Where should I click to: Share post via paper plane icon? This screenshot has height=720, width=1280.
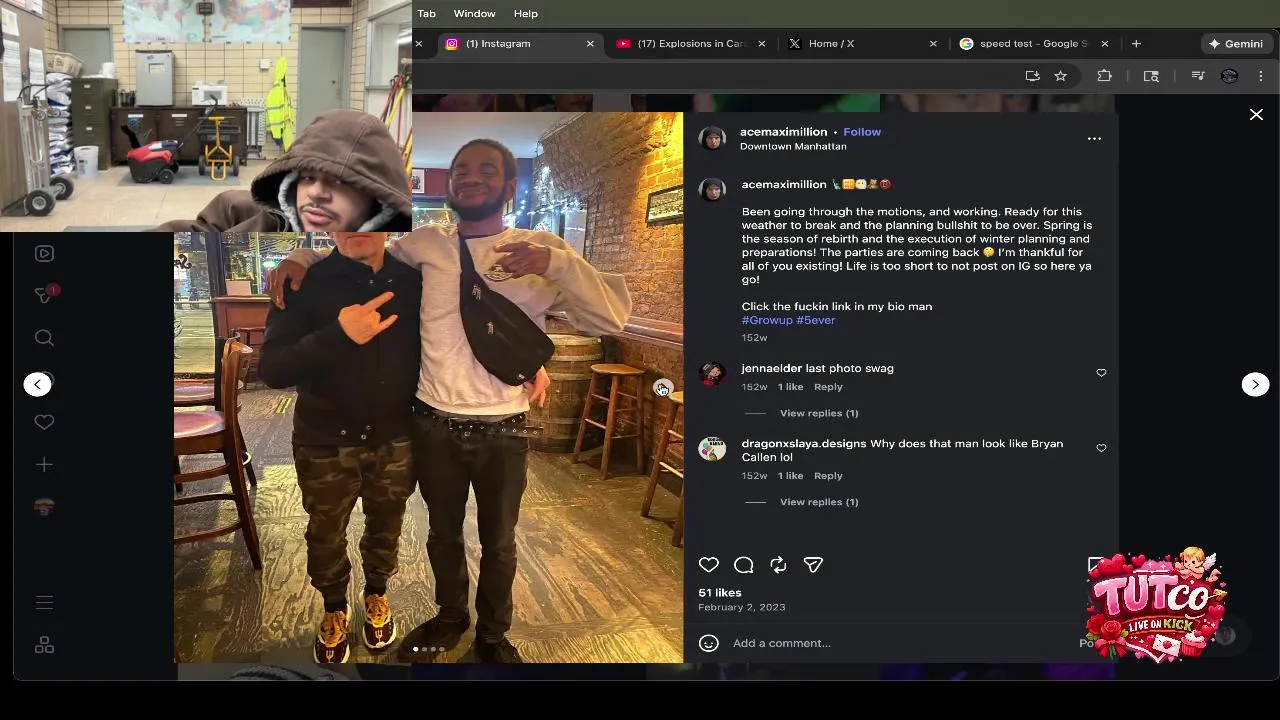pos(813,565)
